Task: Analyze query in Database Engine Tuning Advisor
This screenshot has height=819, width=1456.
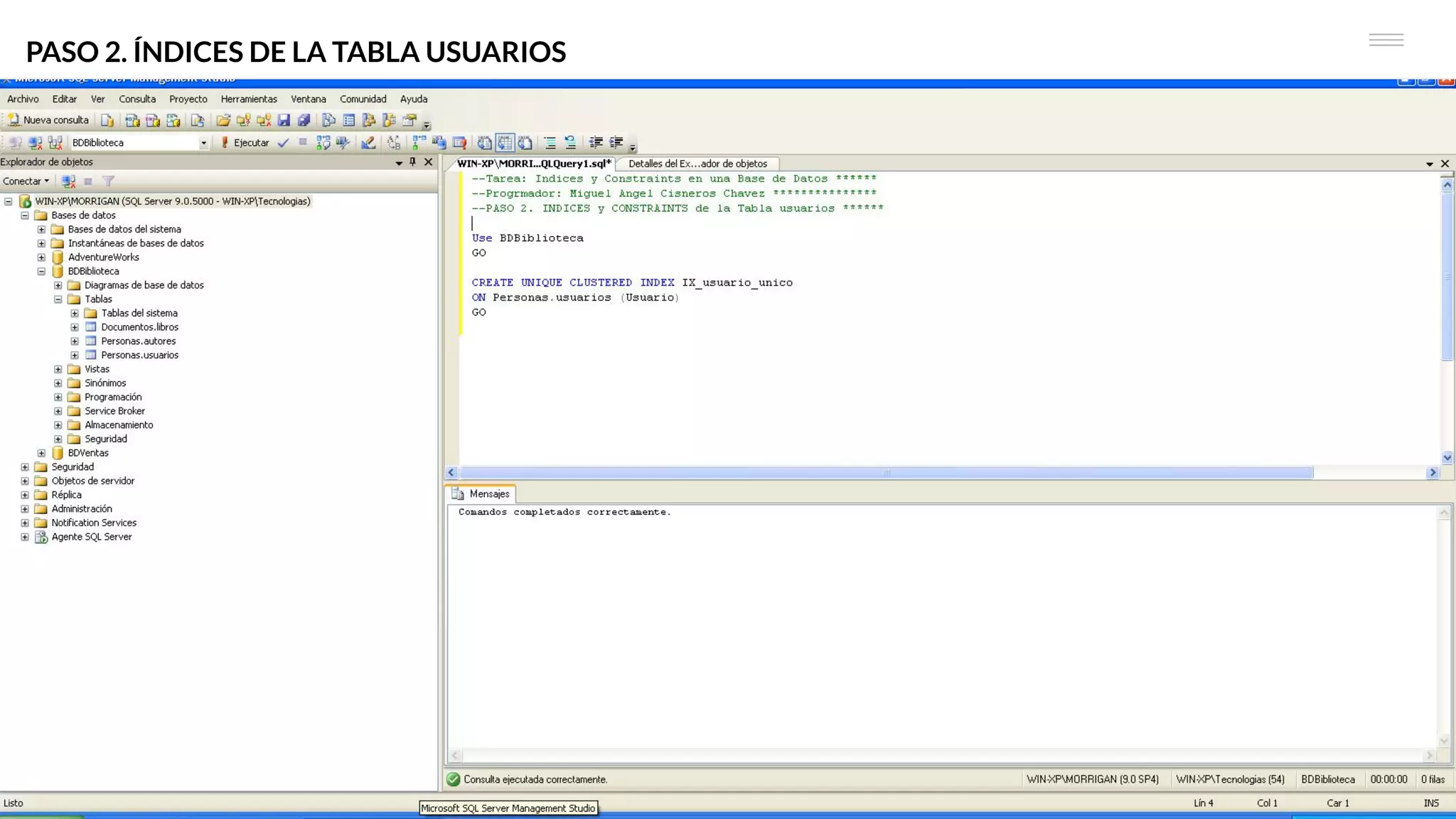Action: 343,143
